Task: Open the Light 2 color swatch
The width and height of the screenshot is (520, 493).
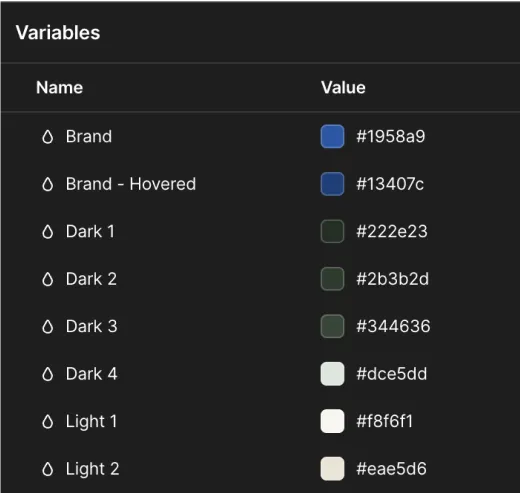Action: tap(332, 469)
